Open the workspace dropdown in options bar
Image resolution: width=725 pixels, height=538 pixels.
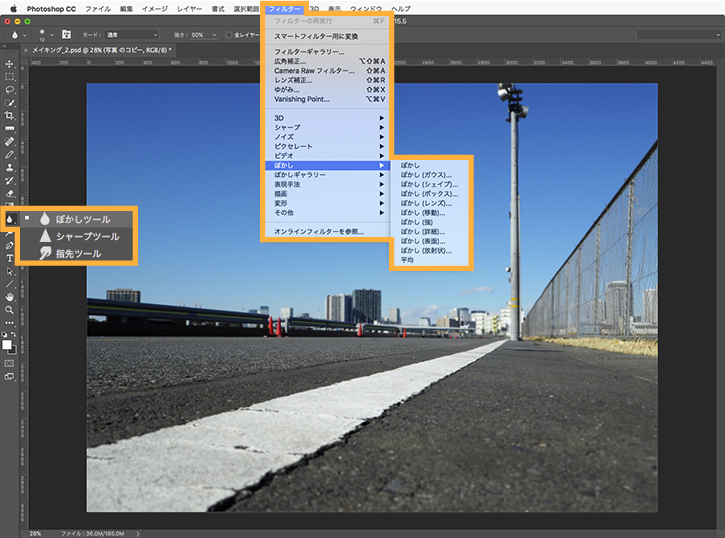(x=679, y=35)
